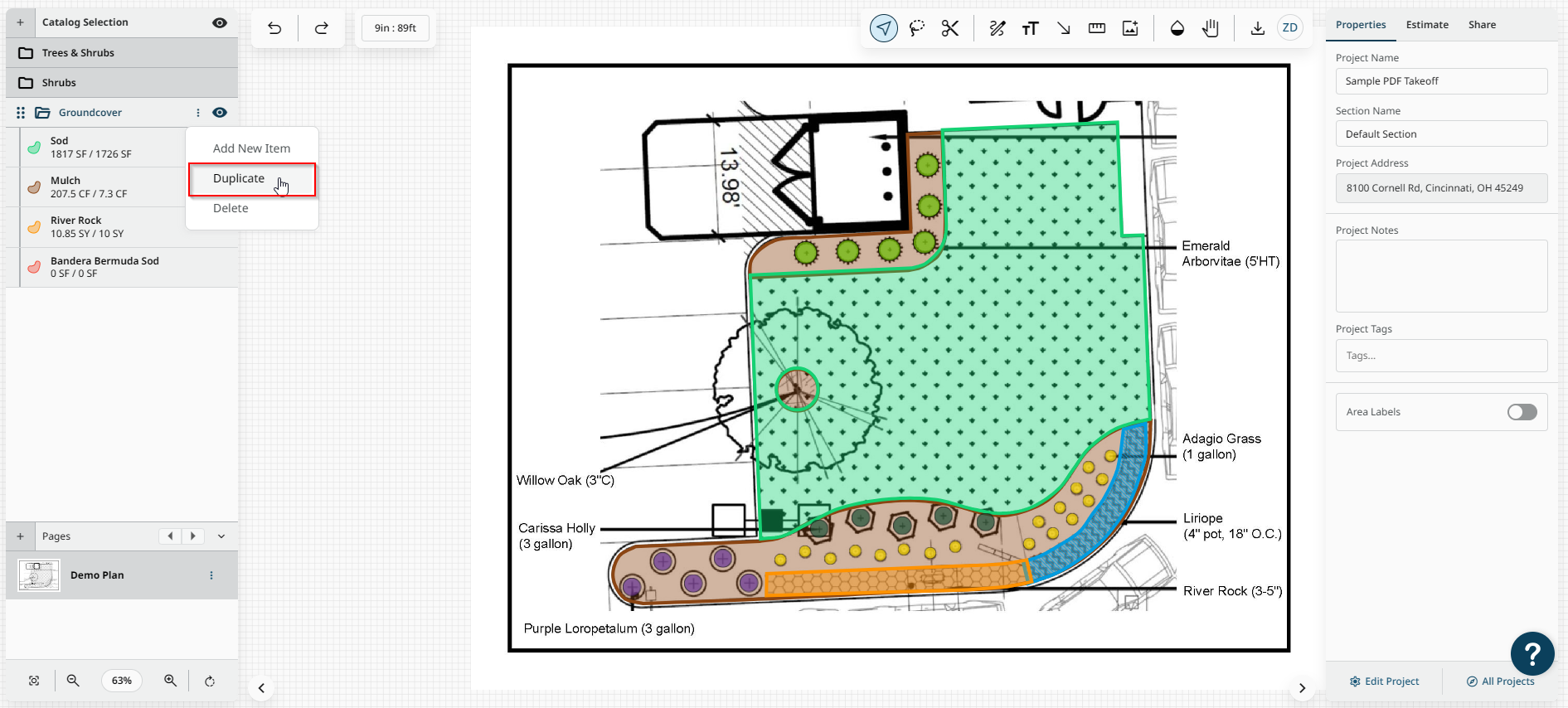Zoom in with the magnifier plus icon

tap(170, 681)
